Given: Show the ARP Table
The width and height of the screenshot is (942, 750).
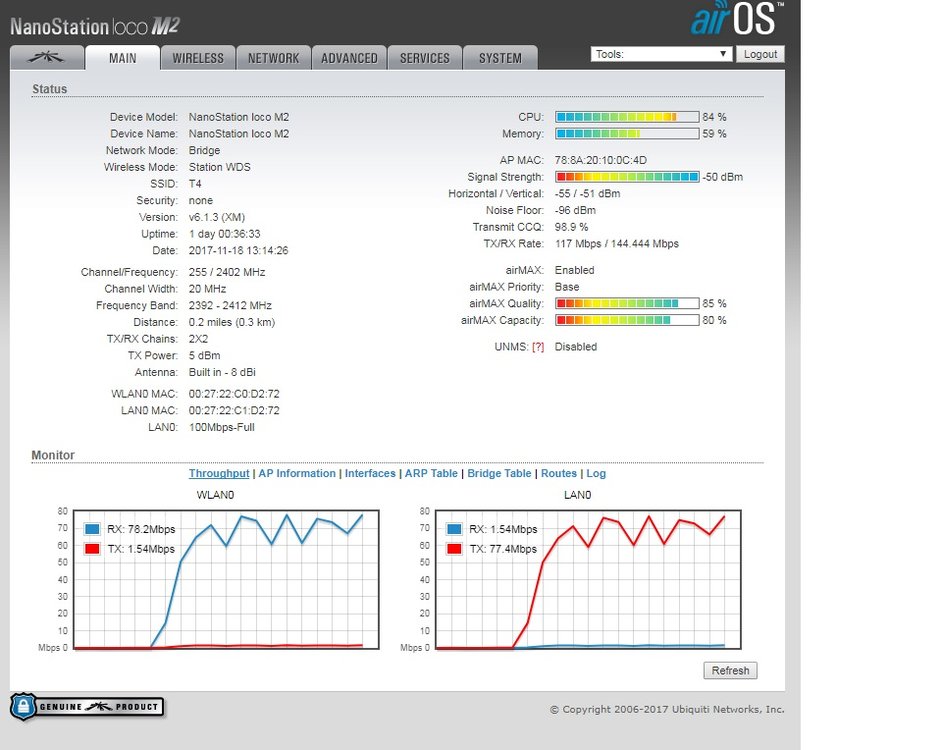Looking at the screenshot, I should [430, 474].
